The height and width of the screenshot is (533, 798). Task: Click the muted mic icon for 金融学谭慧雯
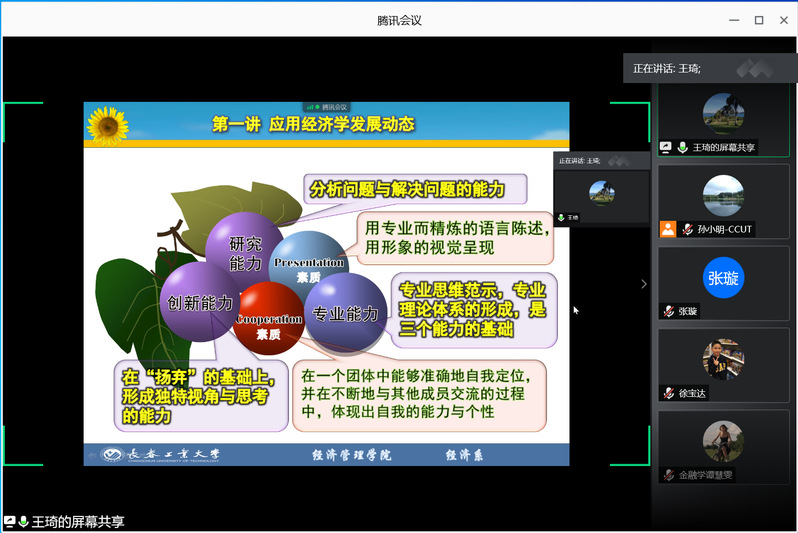(667, 475)
